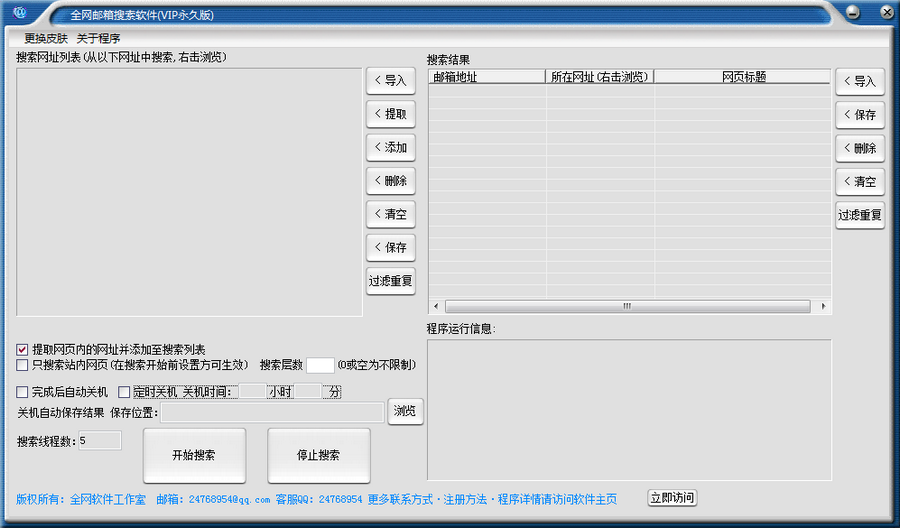Click the shutdown 小时 input field
Viewport: 900px width, 528px height.
pos(253,392)
